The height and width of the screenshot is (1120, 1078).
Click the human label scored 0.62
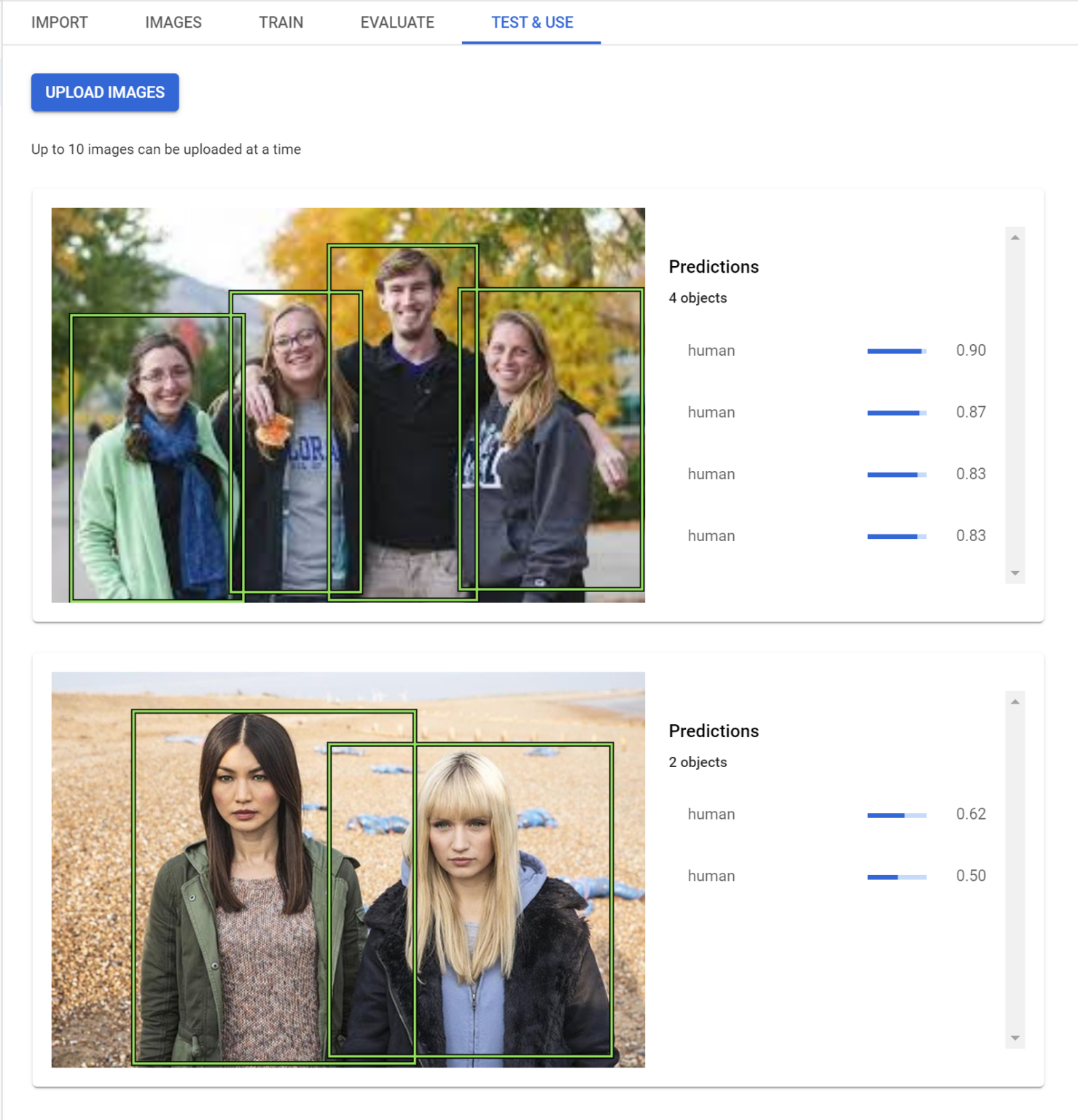coord(710,814)
